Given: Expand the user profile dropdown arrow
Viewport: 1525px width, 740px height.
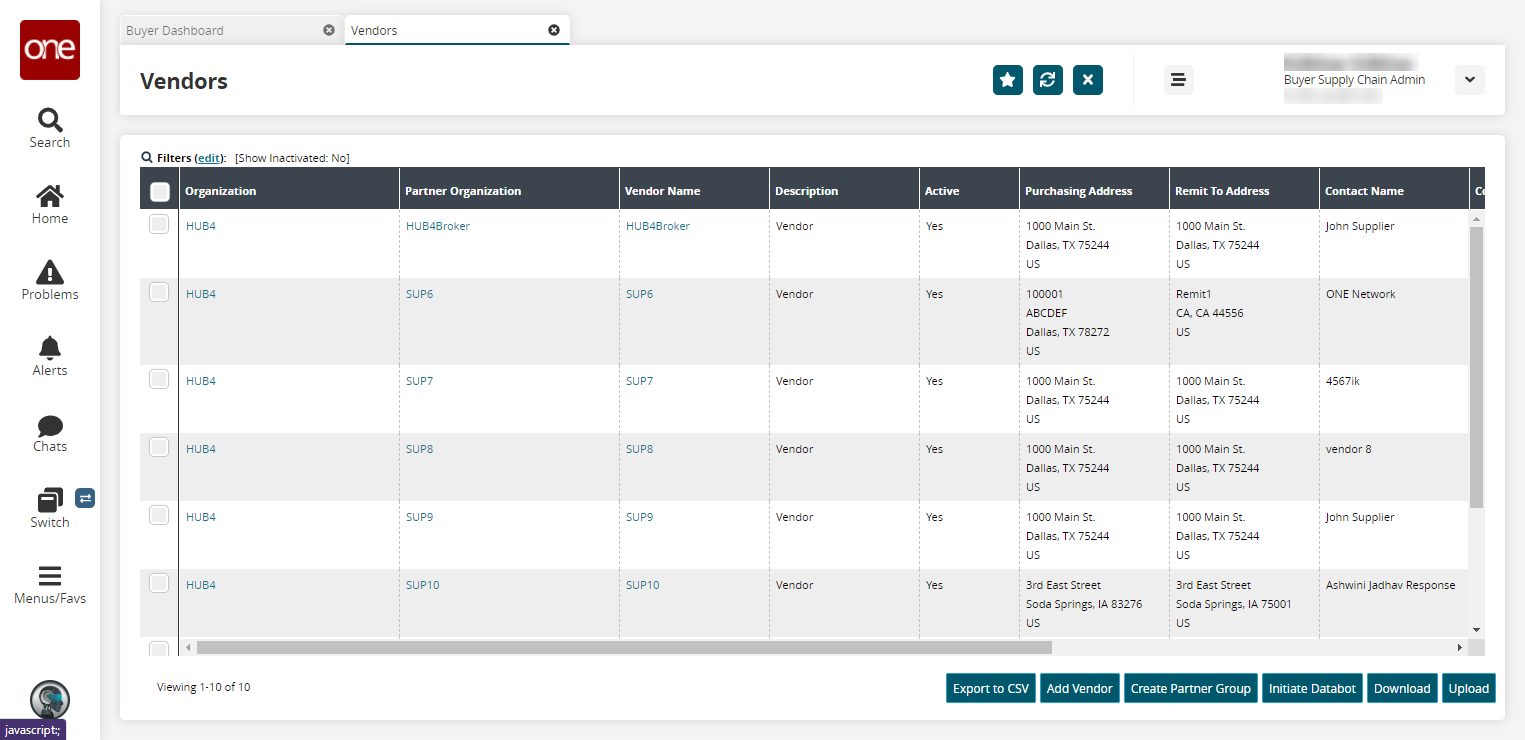Looking at the screenshot, I should point(1469,80).
